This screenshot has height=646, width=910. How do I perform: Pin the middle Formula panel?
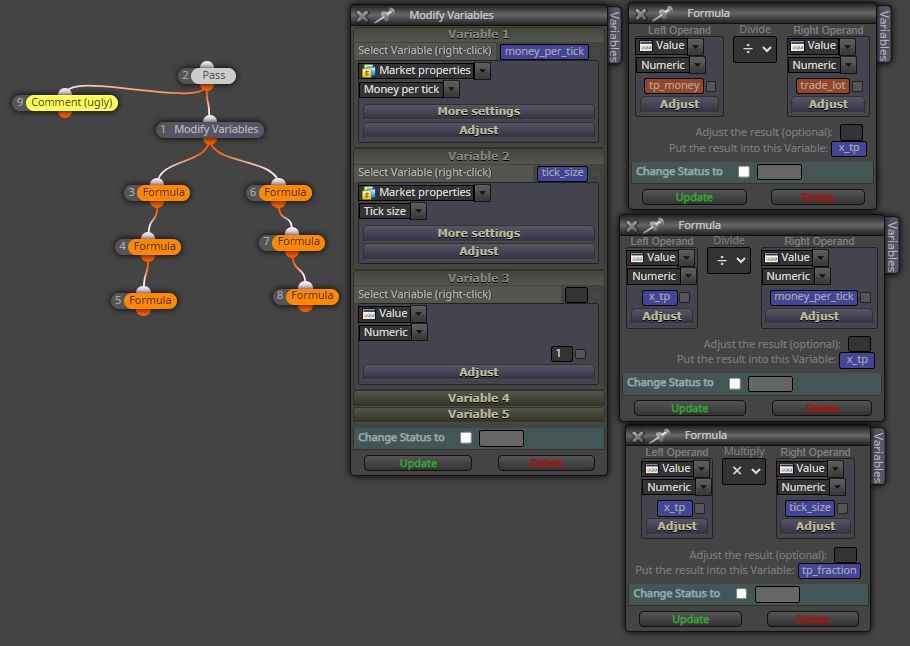pyautogui.click(x=653, y=225)
